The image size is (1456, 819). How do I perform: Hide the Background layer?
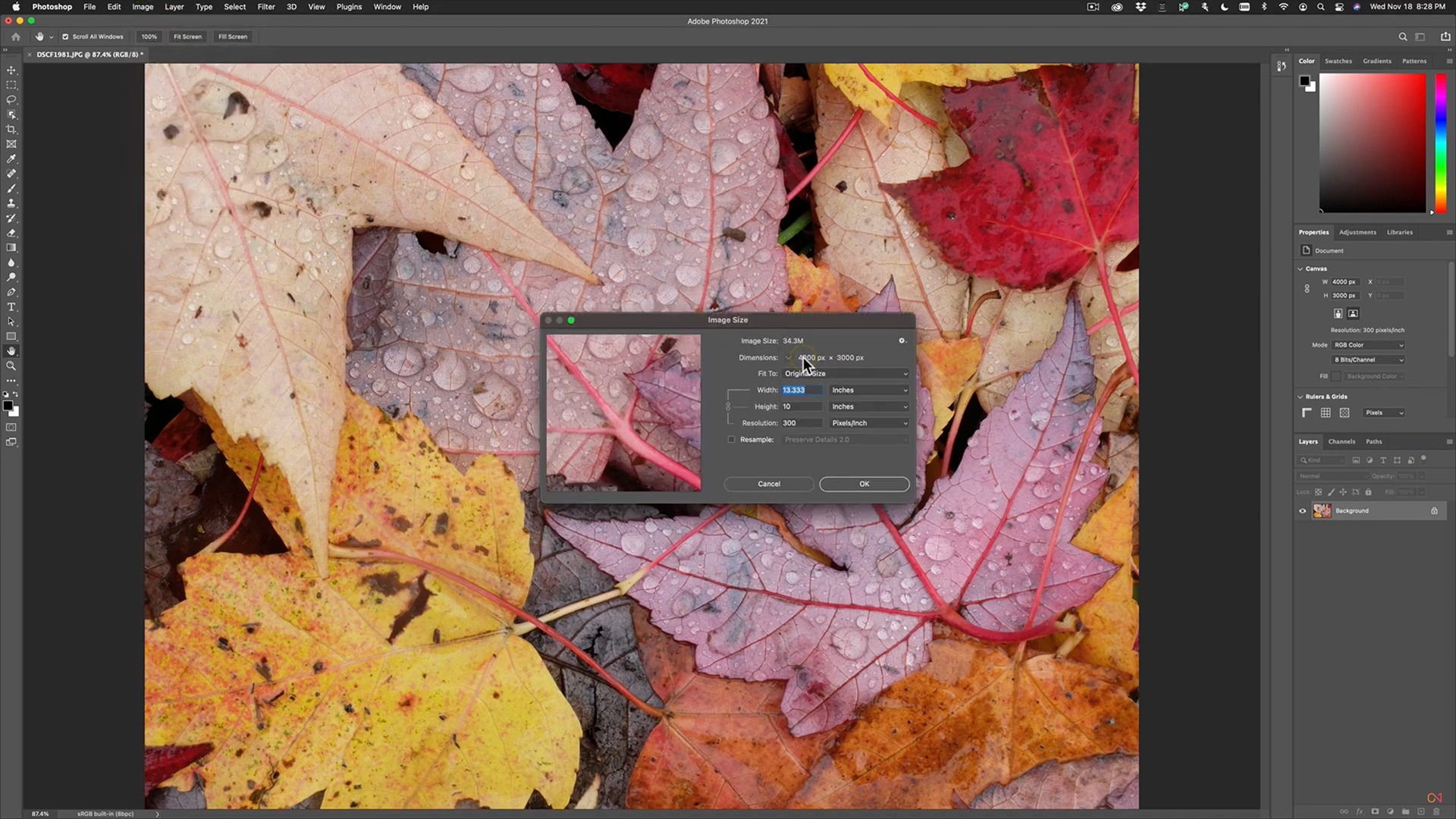tap(1302, 510)
